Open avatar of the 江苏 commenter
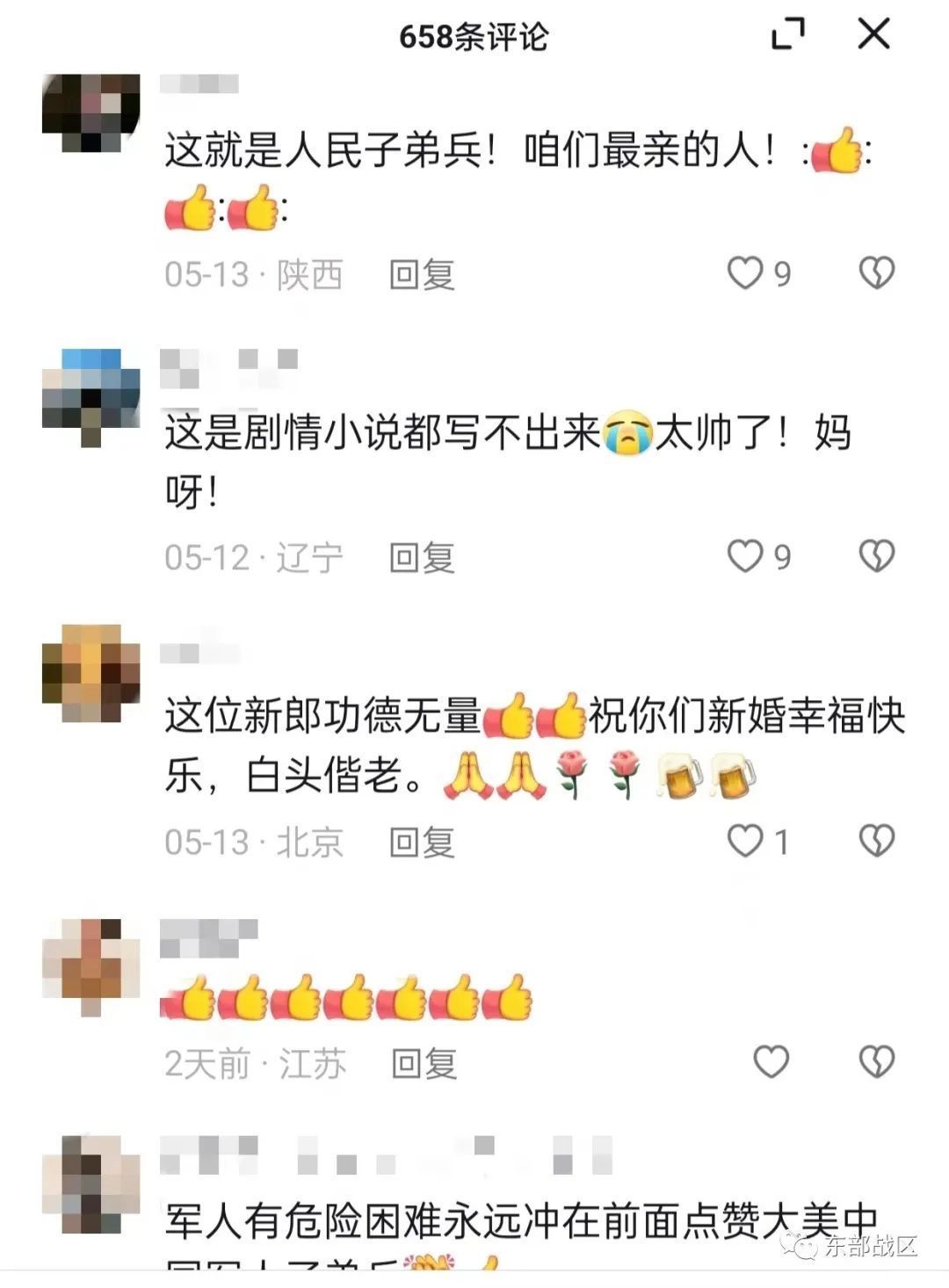 pos(91,967)
